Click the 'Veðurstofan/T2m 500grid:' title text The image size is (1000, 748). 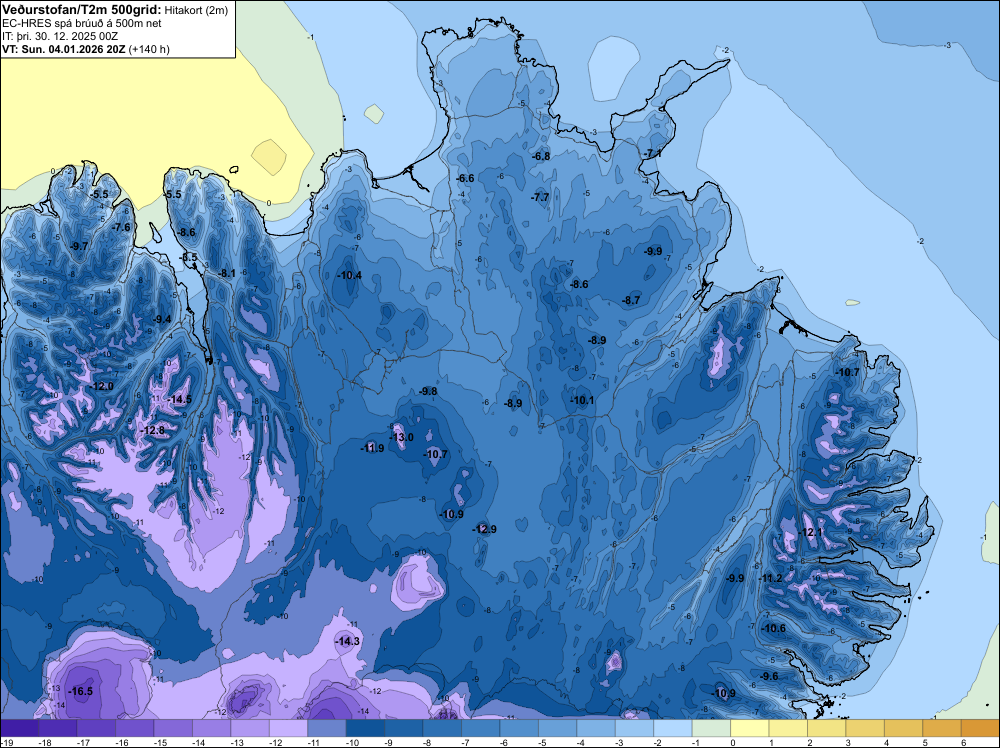pyautogui.click(x=82, y=9)
